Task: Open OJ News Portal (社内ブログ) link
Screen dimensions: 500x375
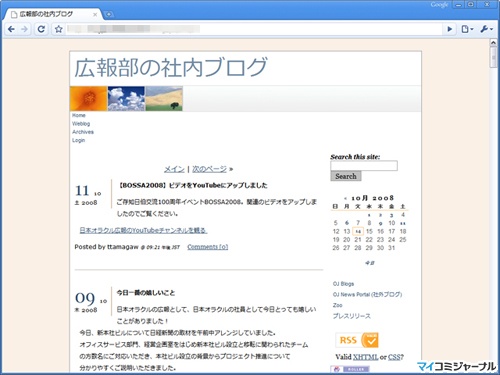Action: tap(367, 295)
